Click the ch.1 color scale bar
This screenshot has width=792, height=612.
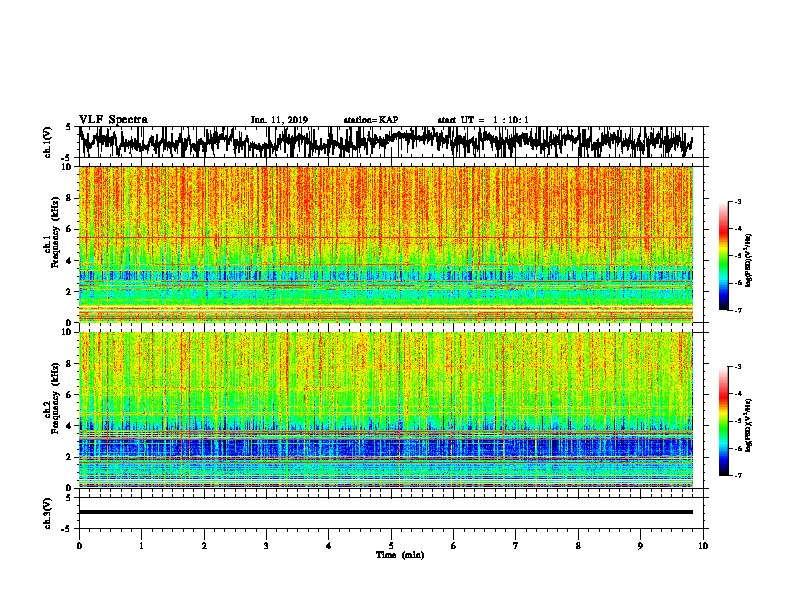[723, 256]
